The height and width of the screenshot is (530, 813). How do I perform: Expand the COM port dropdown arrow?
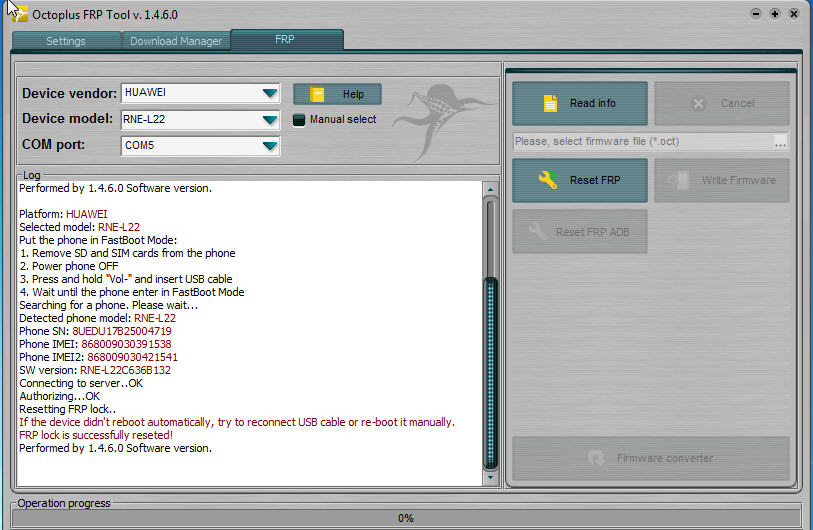pos(270,146)
